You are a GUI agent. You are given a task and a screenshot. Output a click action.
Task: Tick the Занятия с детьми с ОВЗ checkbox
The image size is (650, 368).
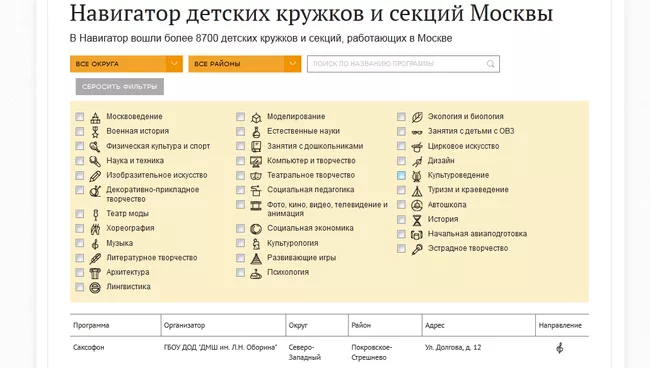pos(401,131)
